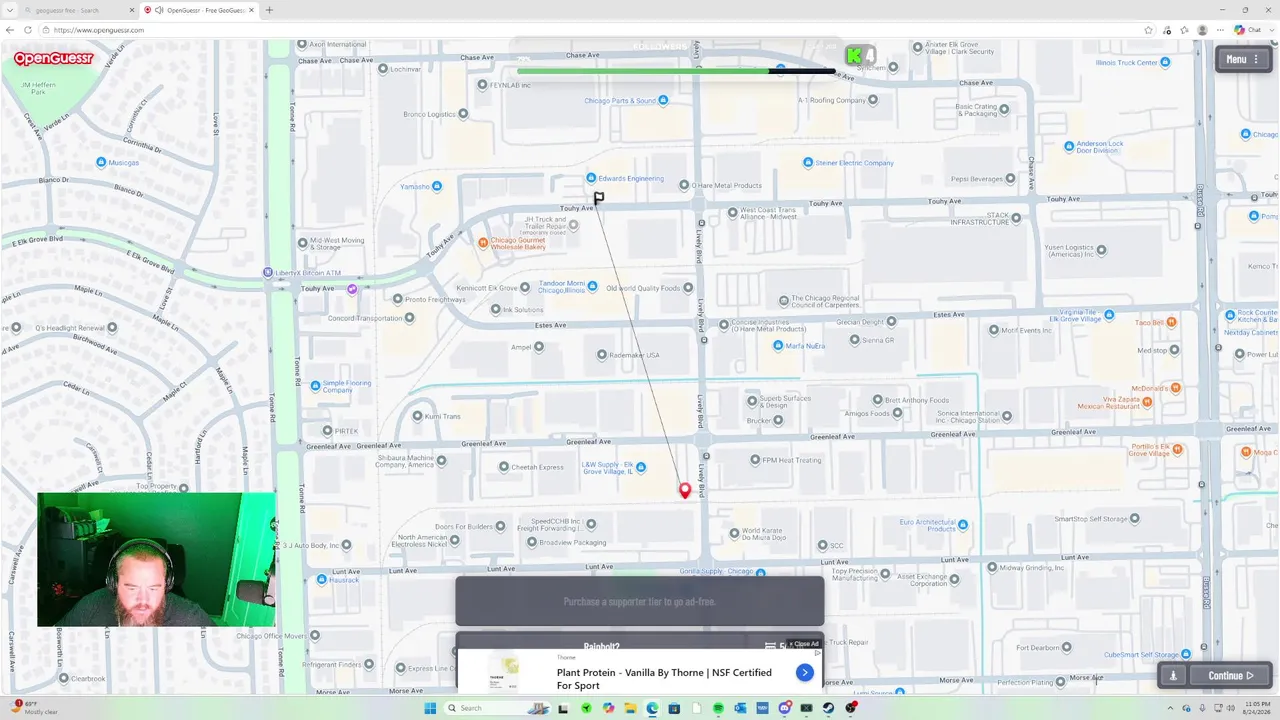Click the Steiner Electric Company pin

click(807, 163)
